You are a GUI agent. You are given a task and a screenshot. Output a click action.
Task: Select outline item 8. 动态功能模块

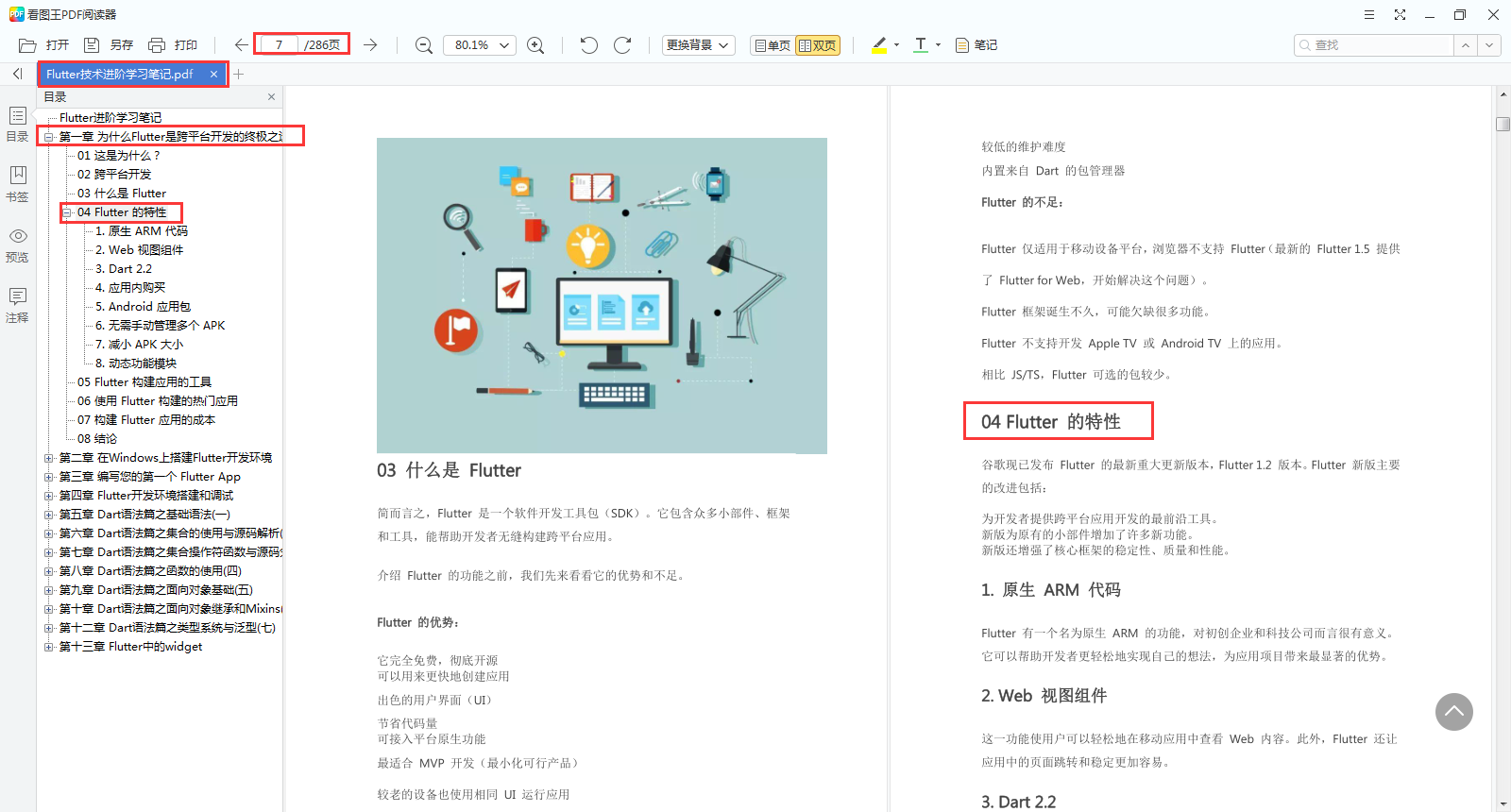tap(136, 364)
